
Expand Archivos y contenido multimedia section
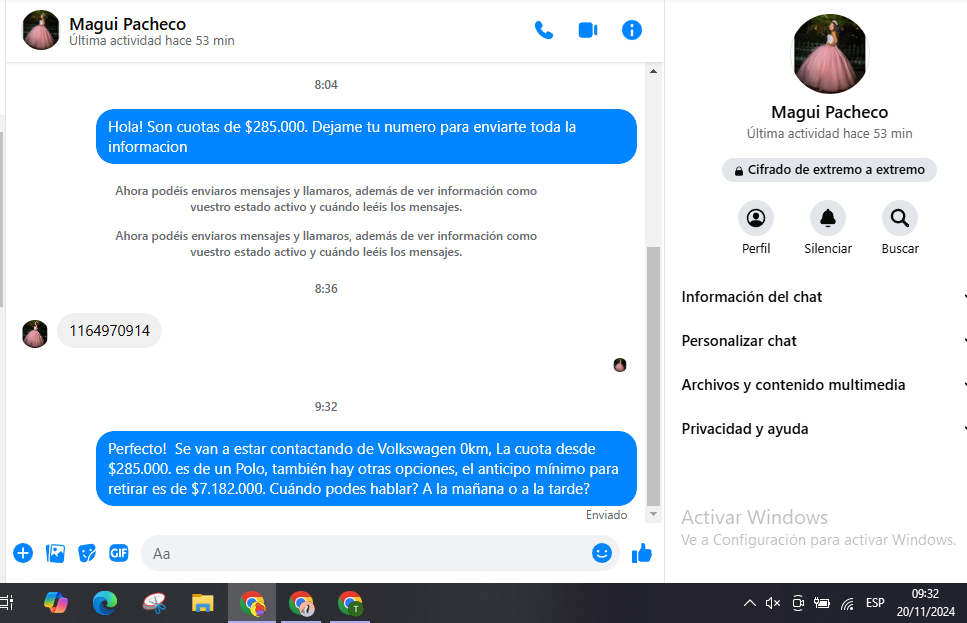coord(822,385)
